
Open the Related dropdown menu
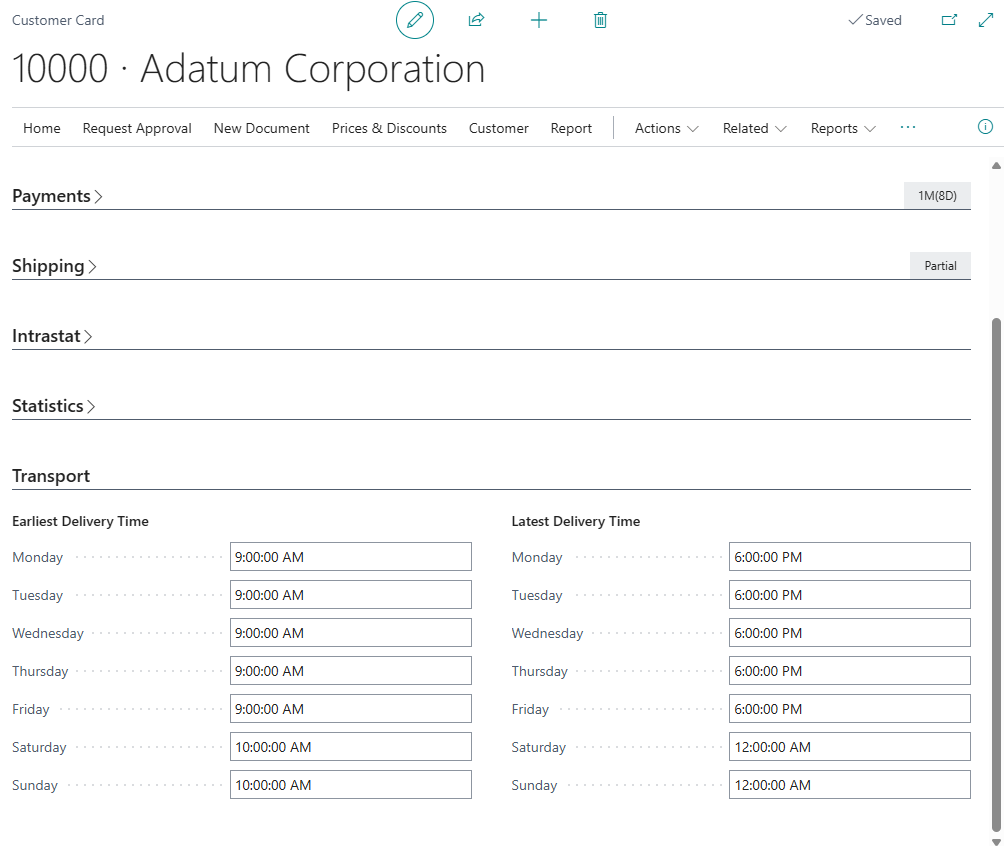coord(754,128)
